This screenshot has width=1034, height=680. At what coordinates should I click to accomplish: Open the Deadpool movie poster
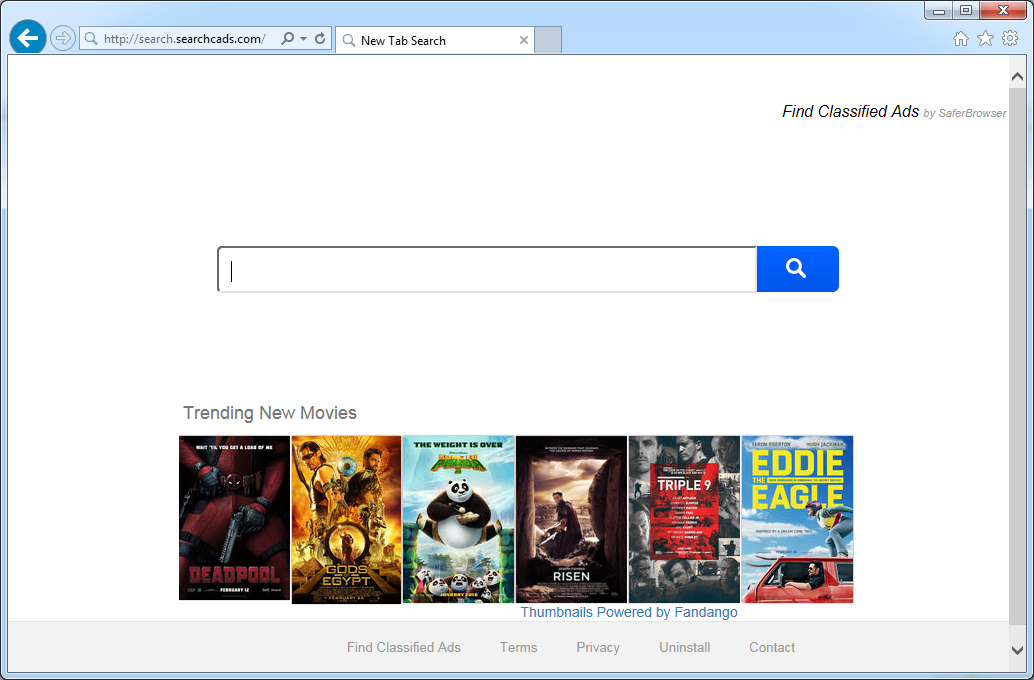click(234, 518)
